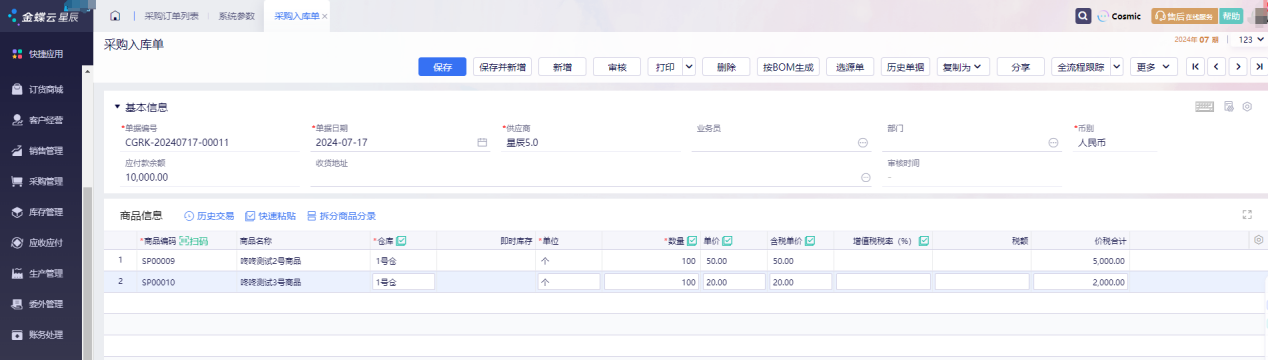Open the 快速粘贴 link
The height and width of the screenshot is (360, 1268).
click(271, 215)
